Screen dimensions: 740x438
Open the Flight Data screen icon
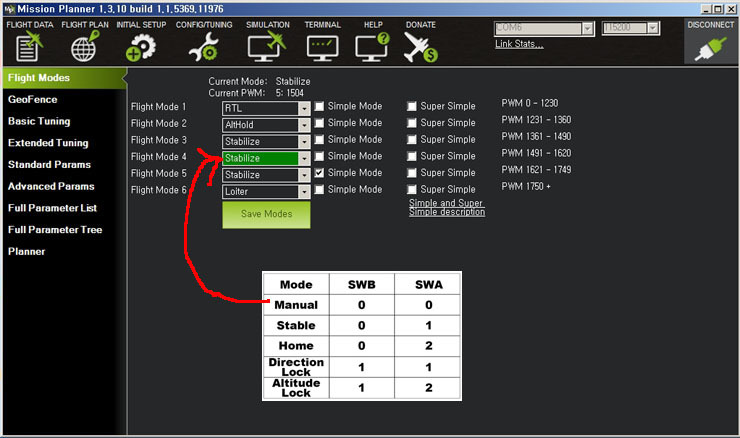[x=29, y=47]
